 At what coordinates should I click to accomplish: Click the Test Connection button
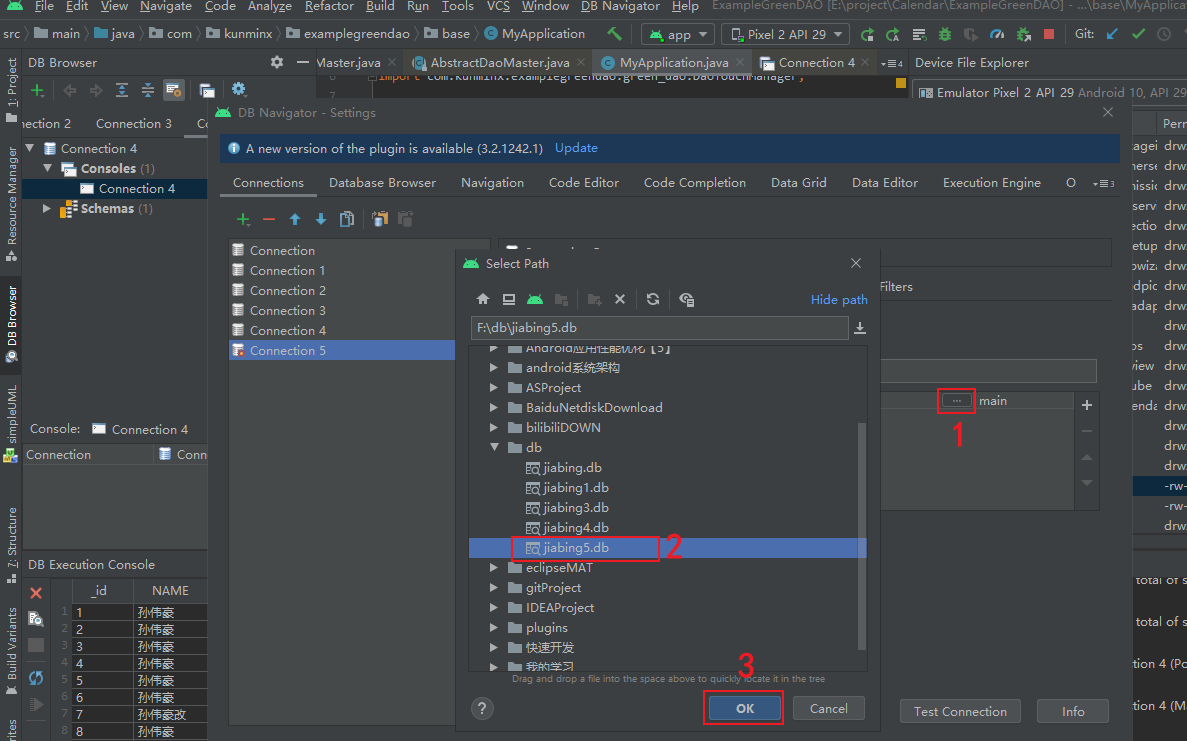(x=960, y=711)
